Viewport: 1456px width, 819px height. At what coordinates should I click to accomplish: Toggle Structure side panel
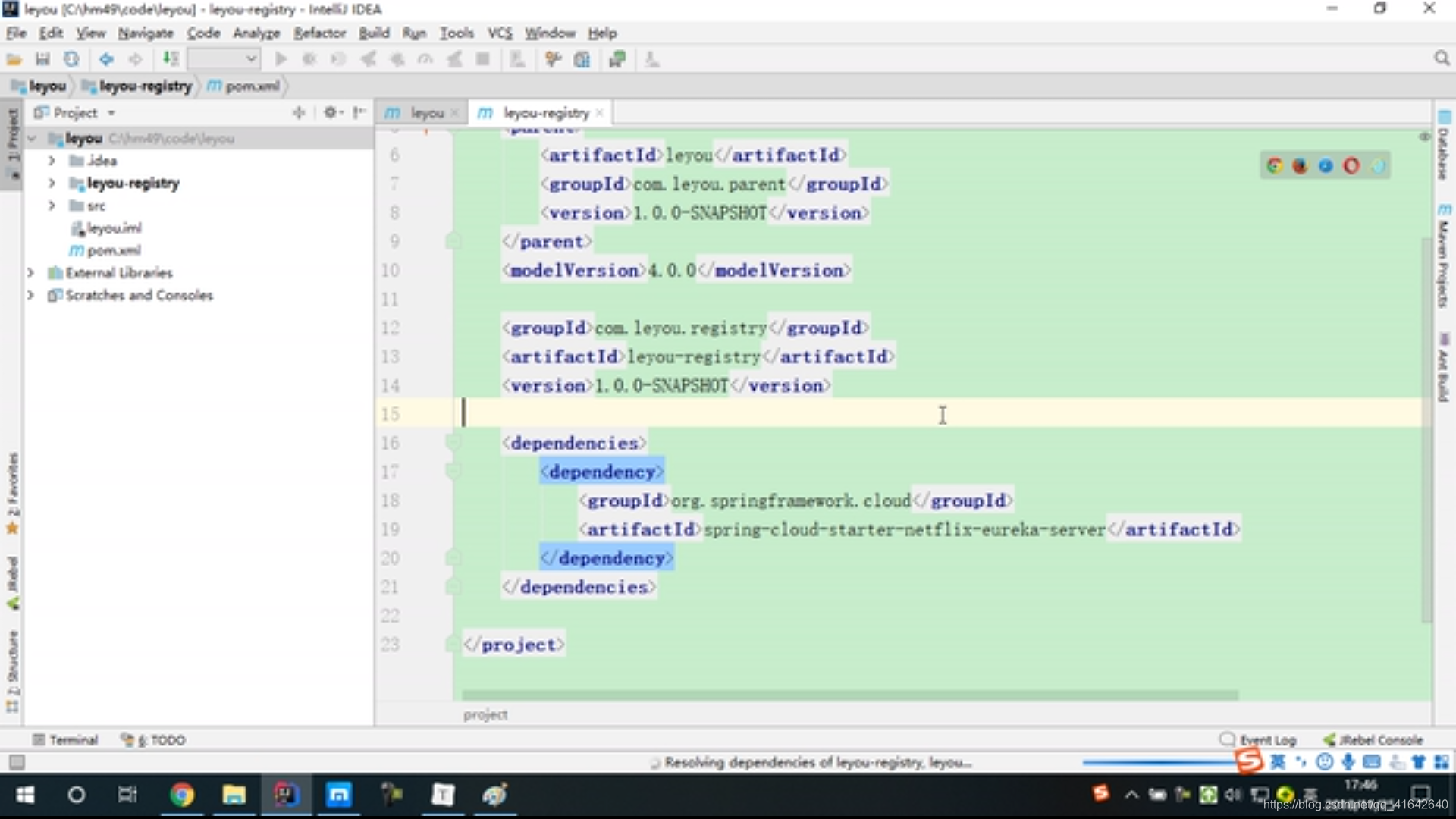click(12, 671)
